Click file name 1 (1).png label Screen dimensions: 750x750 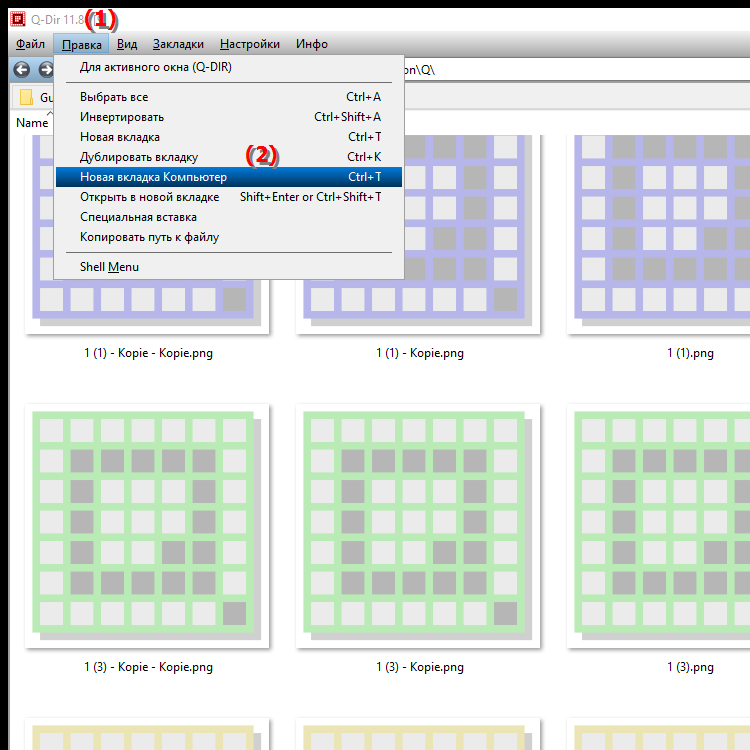coord(690,353)
